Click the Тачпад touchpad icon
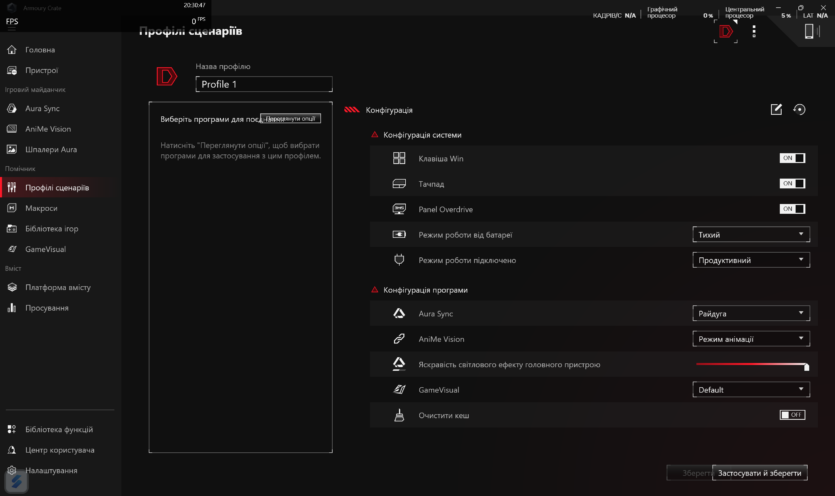835x496 pixels. (x=399, y=184)
